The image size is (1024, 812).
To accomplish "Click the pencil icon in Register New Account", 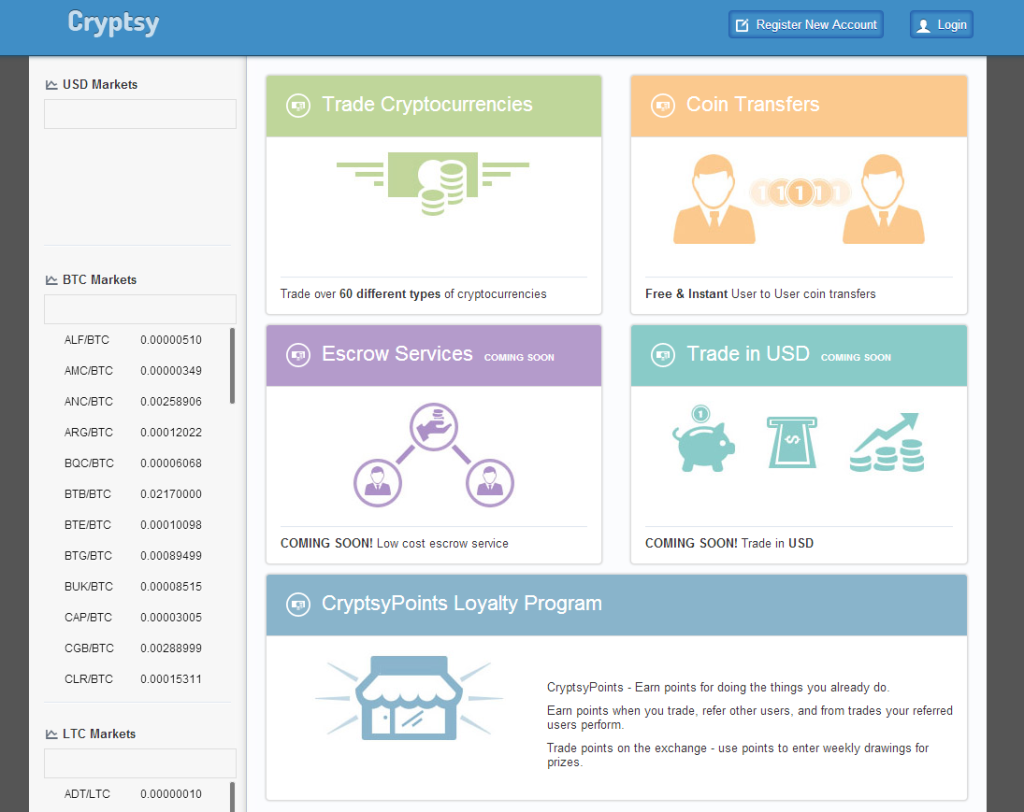I will pyautogui.click(x=742, y=25).
